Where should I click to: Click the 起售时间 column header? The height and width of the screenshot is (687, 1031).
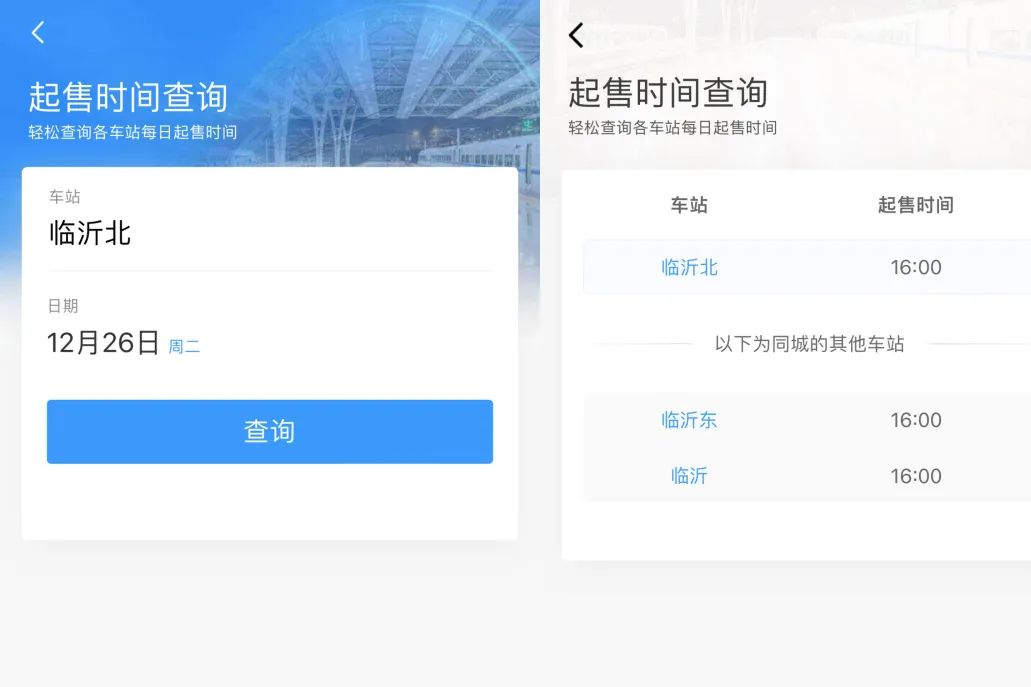coord(915,205)
